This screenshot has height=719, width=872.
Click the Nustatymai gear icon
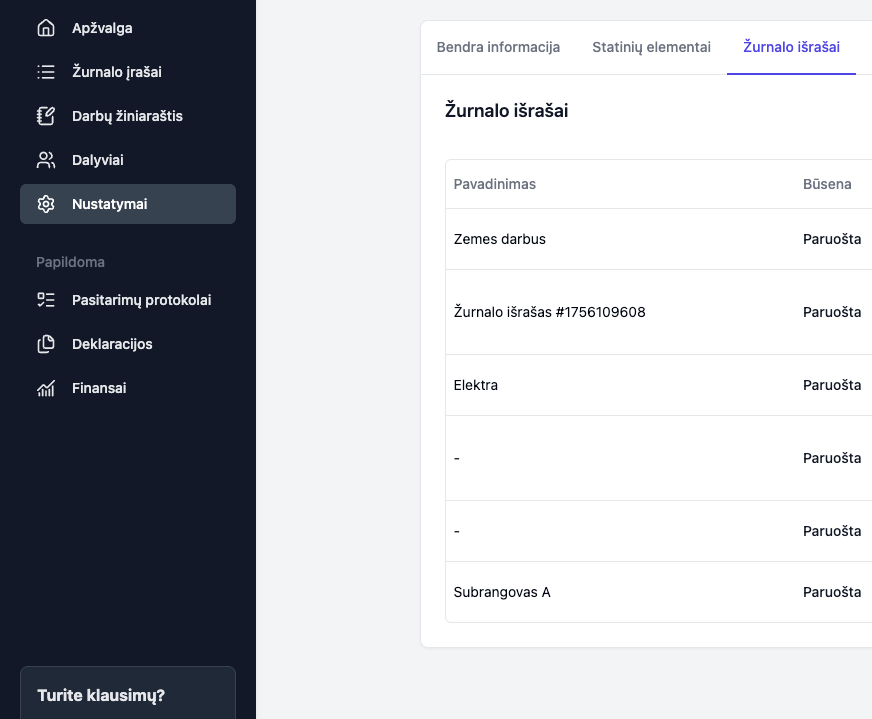[x=45, y=204]
